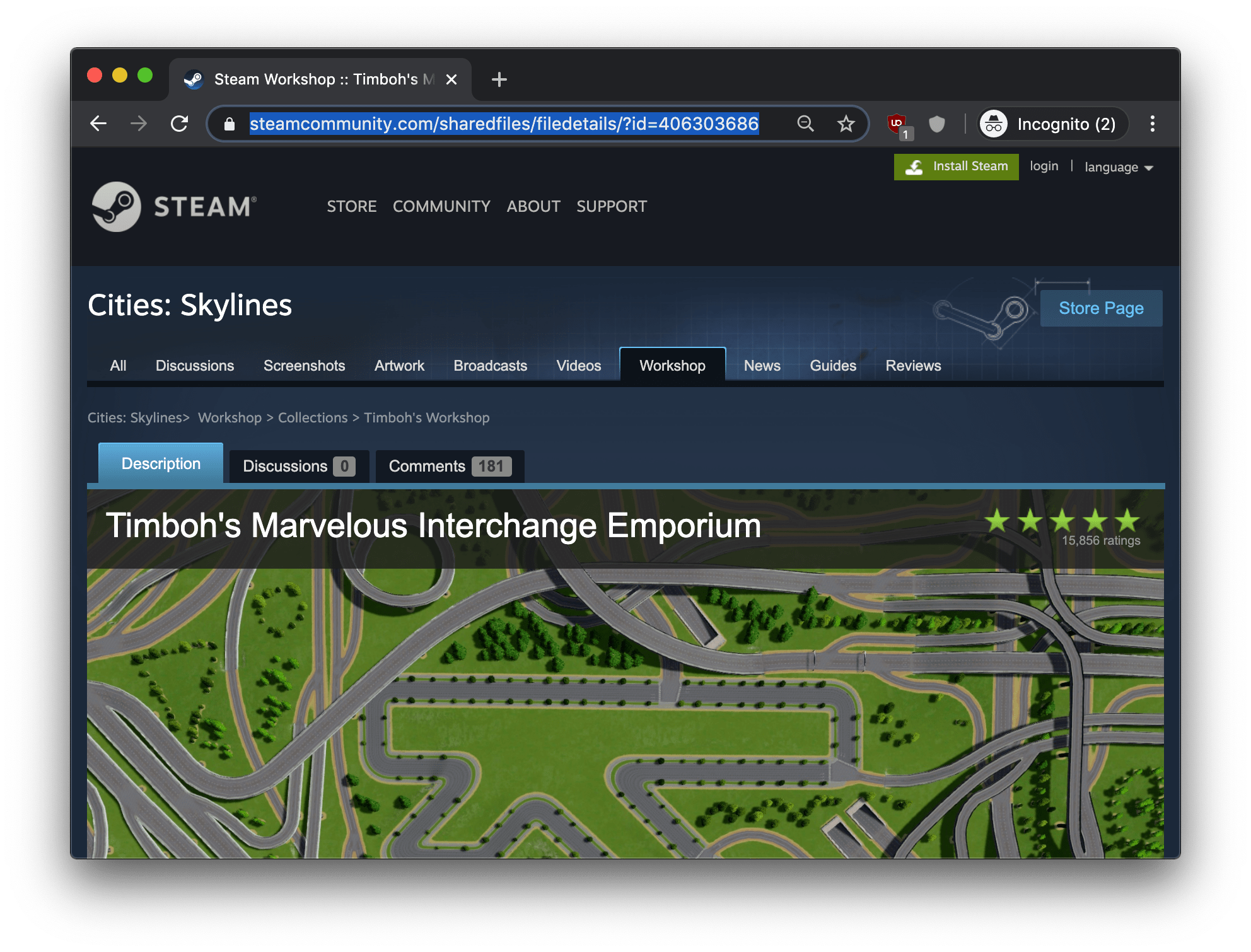
Task: Select the Broadcasts tab
Action: [x=490, y=366]
